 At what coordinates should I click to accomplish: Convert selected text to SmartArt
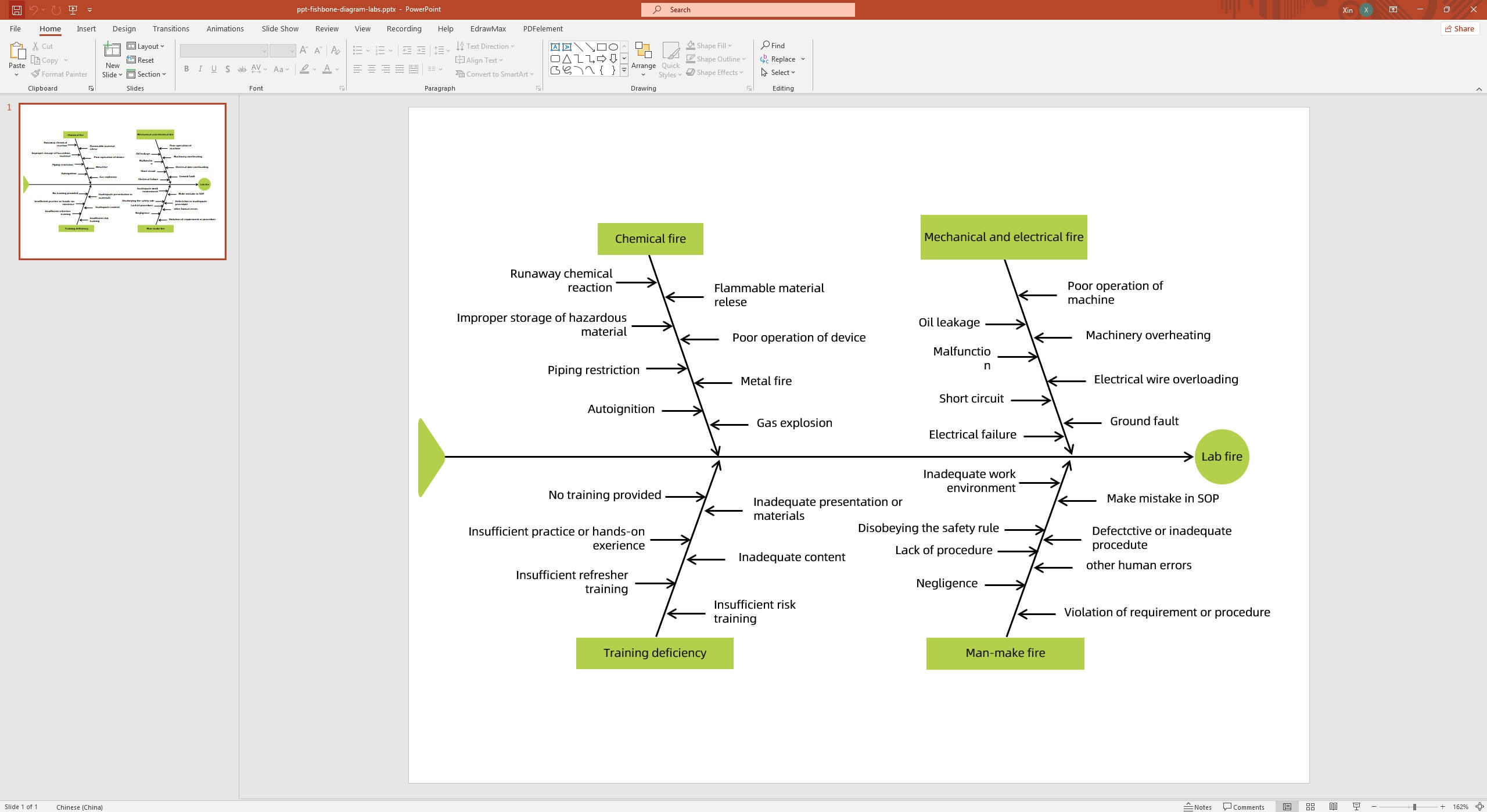click(x=495, y=74)
